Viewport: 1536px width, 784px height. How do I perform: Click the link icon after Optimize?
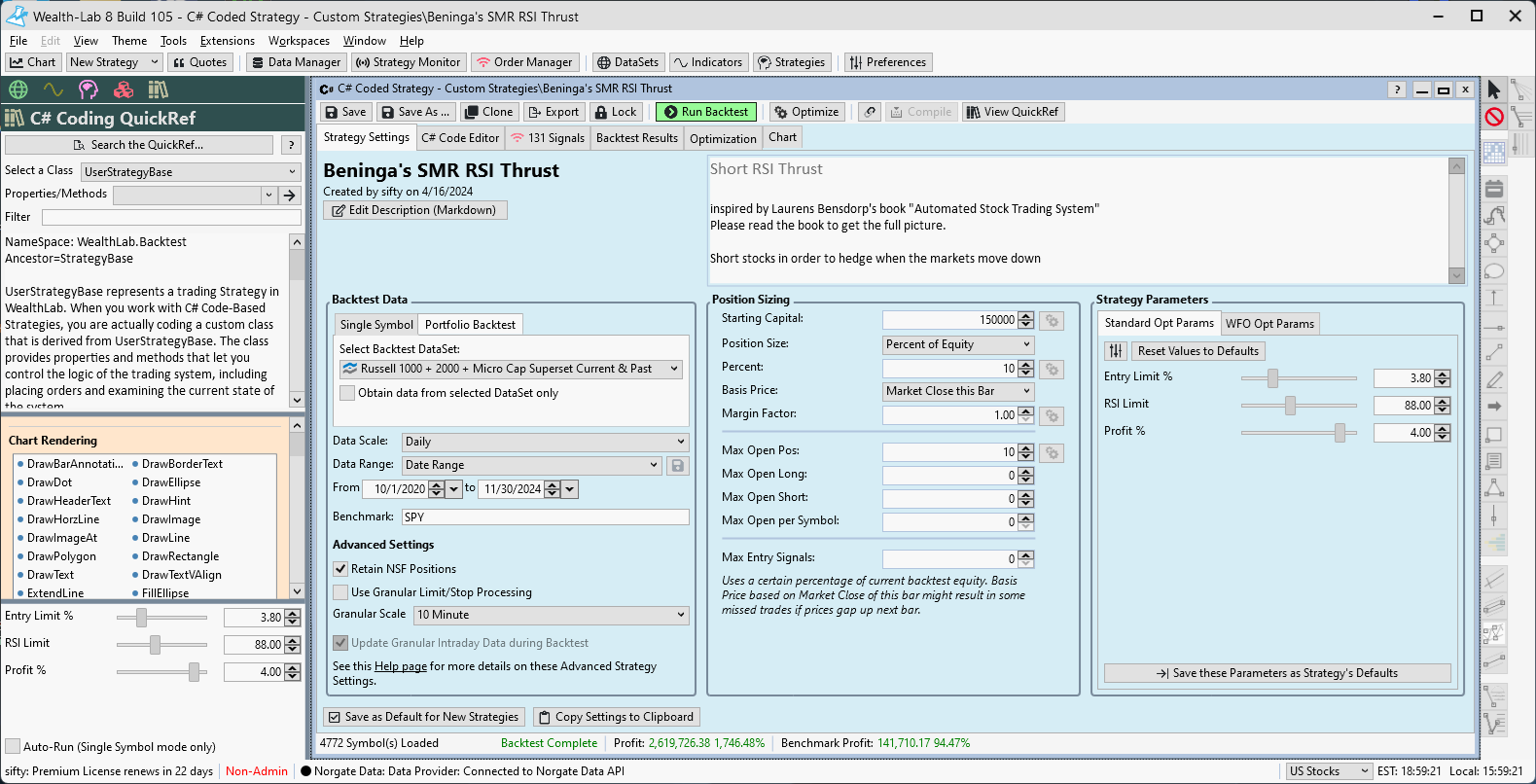pyautogui.click(x=871, y=112)
